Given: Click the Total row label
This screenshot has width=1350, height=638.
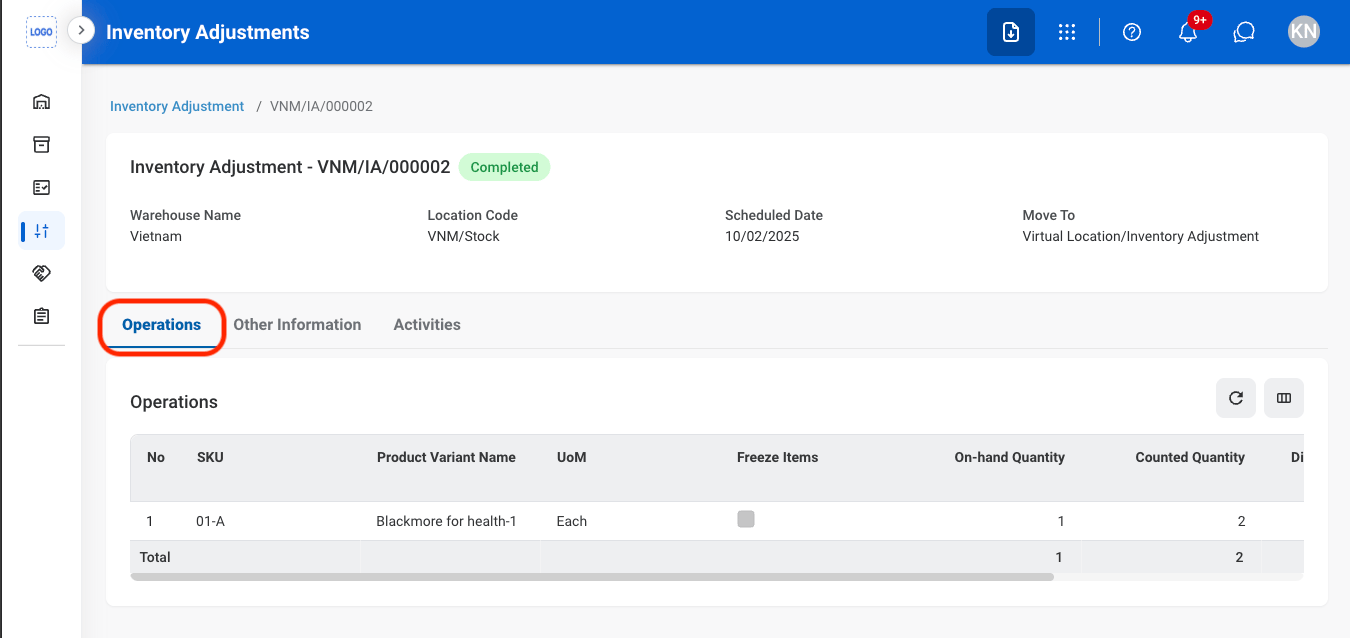Looking at the screenshot, I should [x=155, y=557].
